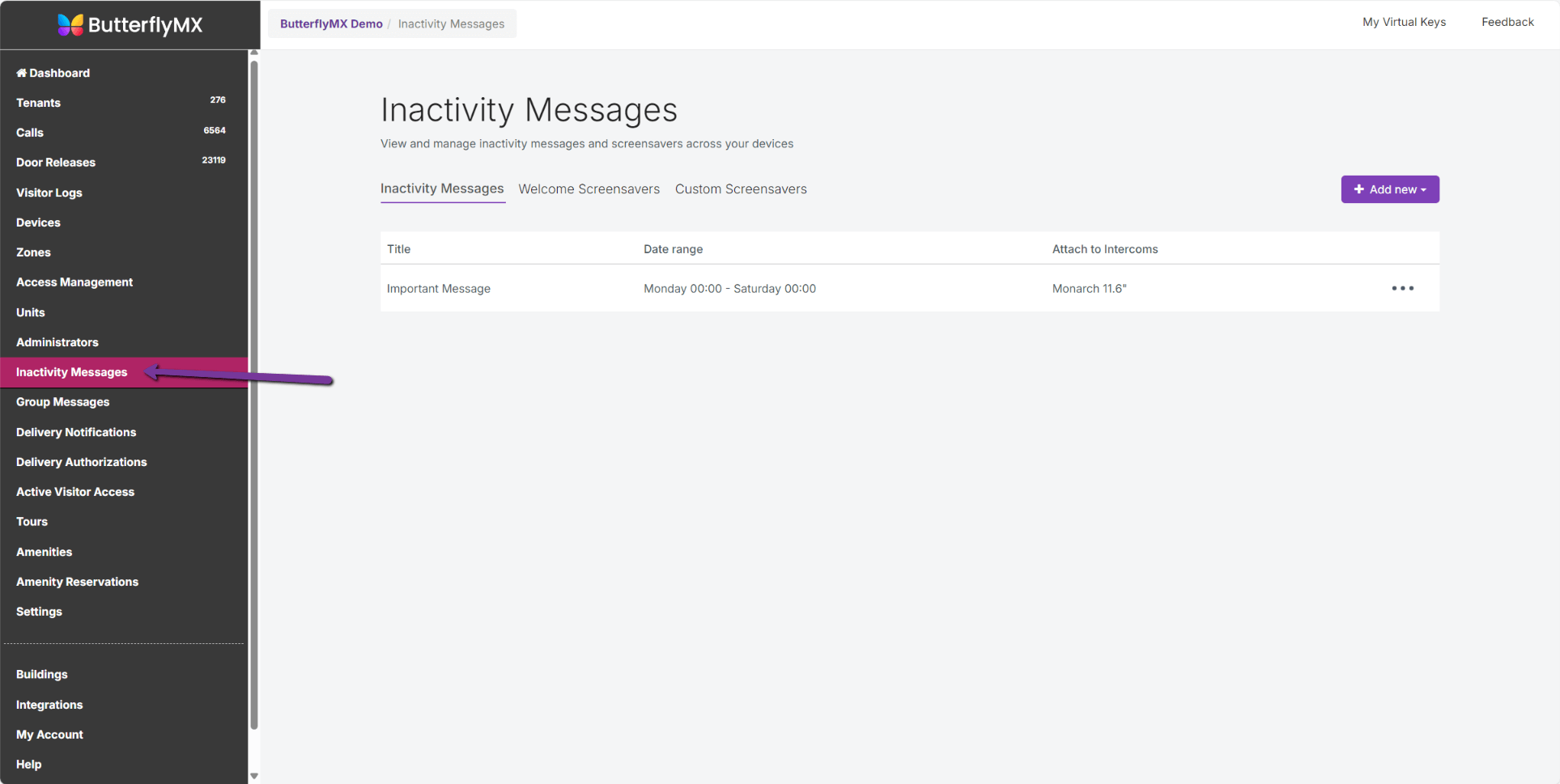Select the Dashboard home icon
Screen dimensions: 1560x784
click(20, 73)
